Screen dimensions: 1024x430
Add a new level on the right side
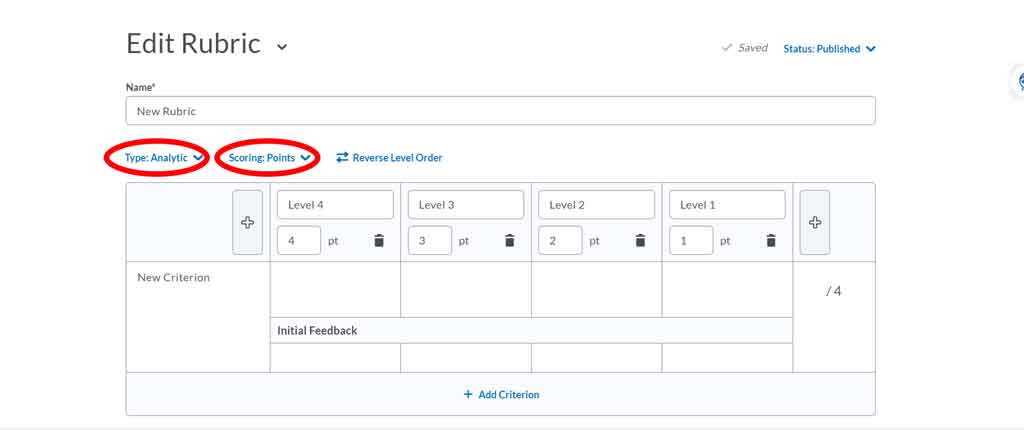coord(814,222)
